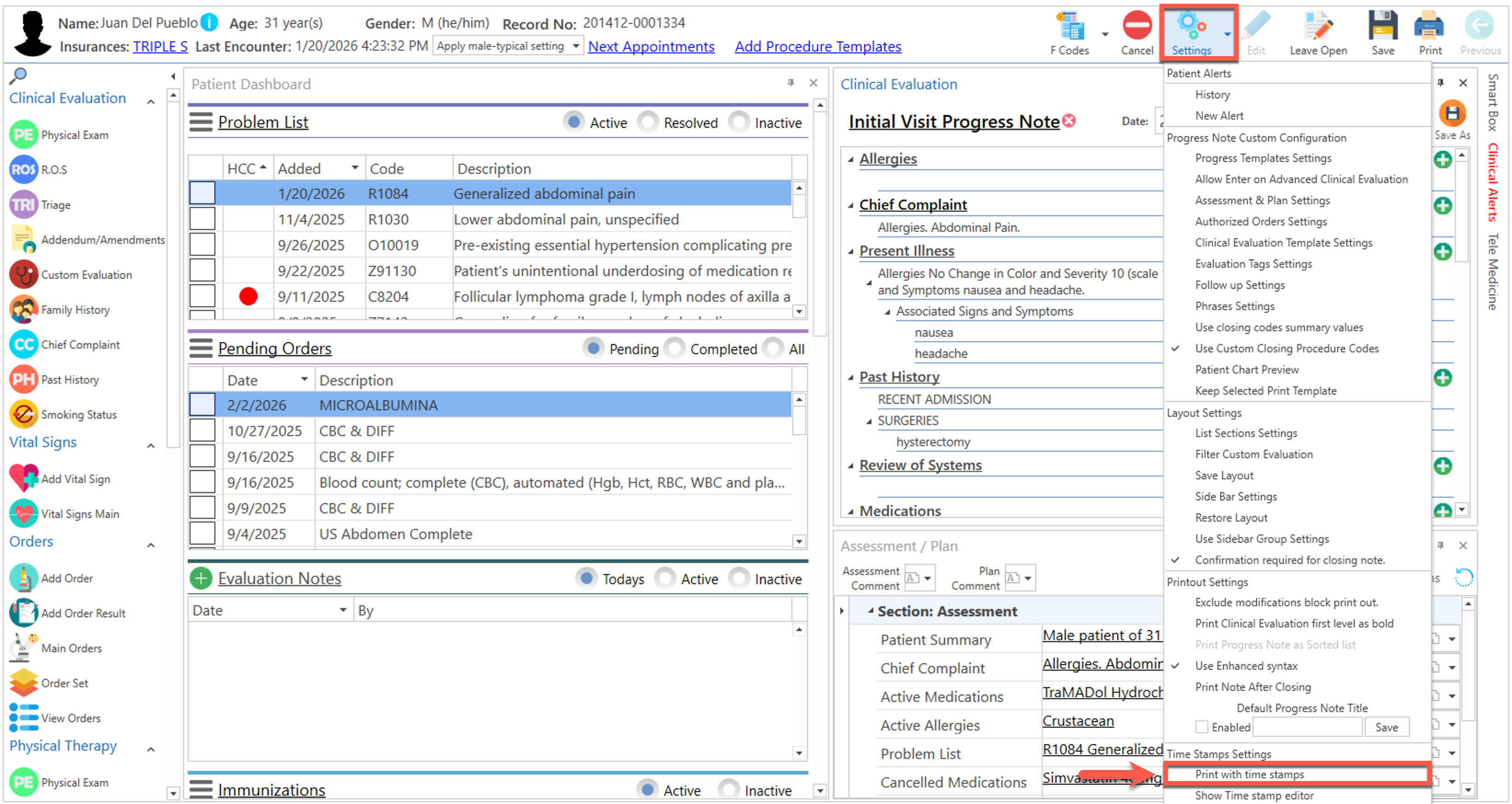Select Print with time stamps menu item
1512x804 pixels.
coord(1249,774)
